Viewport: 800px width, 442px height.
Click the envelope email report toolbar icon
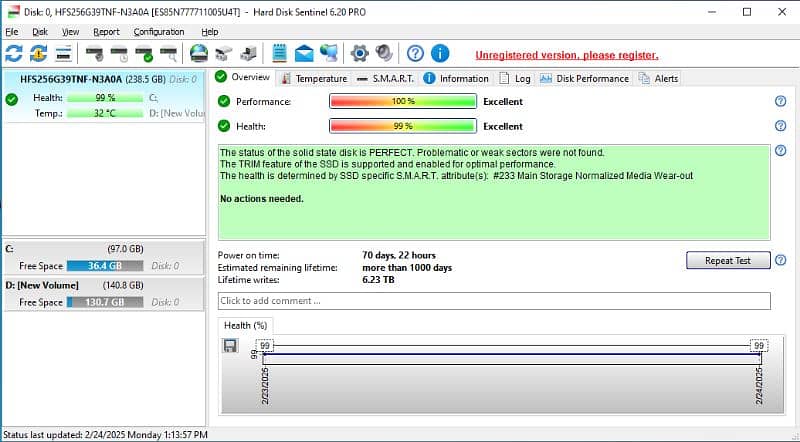304,53
